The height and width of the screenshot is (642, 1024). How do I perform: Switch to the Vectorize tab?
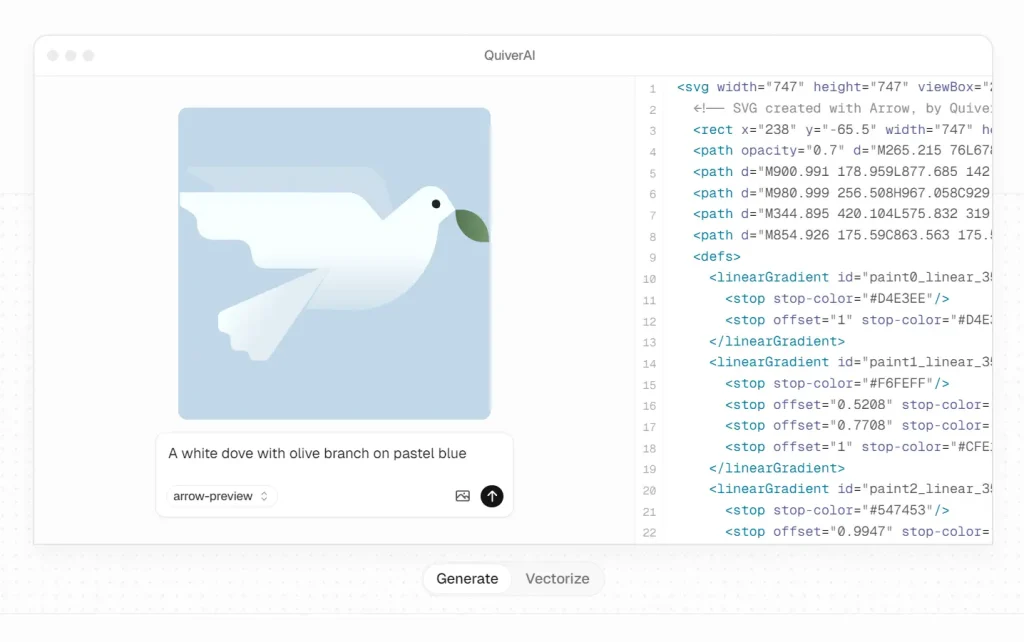point(557,578)
